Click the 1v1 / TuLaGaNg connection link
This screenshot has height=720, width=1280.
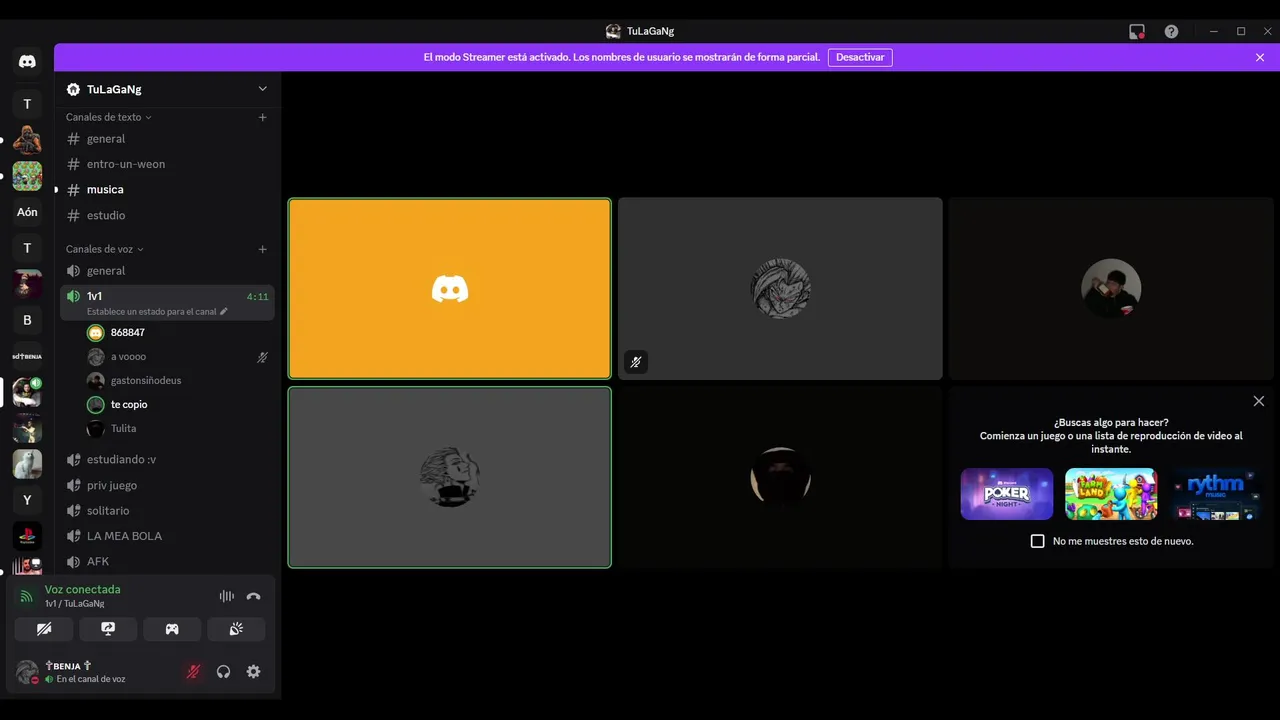tap(75, 604)
